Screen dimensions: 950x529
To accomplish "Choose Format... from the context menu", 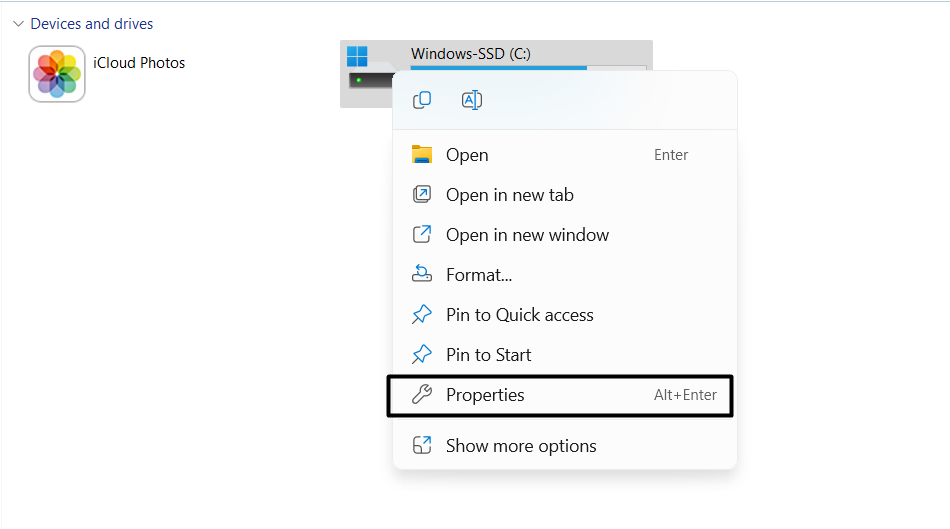I will (x=479, y=275).
